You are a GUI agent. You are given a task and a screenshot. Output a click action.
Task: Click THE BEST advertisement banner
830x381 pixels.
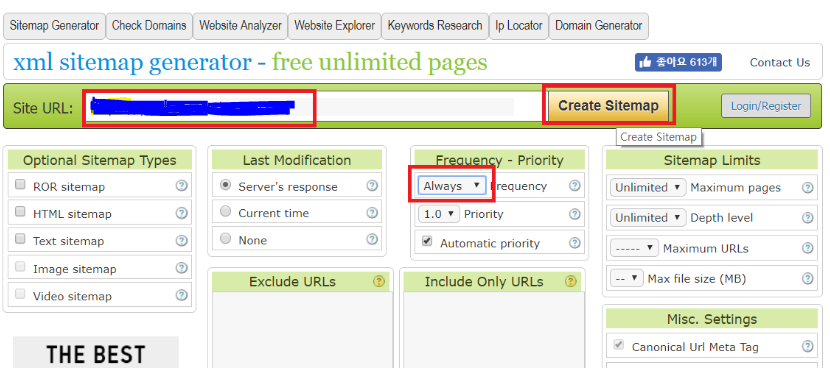(96, 352)
